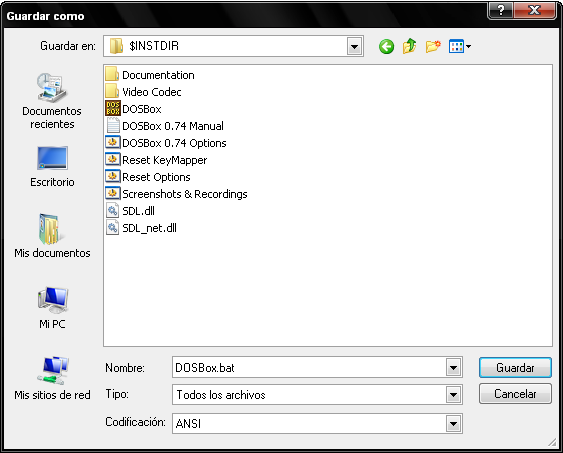This screenshot has height=453, width=563.
Task: Click the dialog resize grip corner
Action: 552,443
